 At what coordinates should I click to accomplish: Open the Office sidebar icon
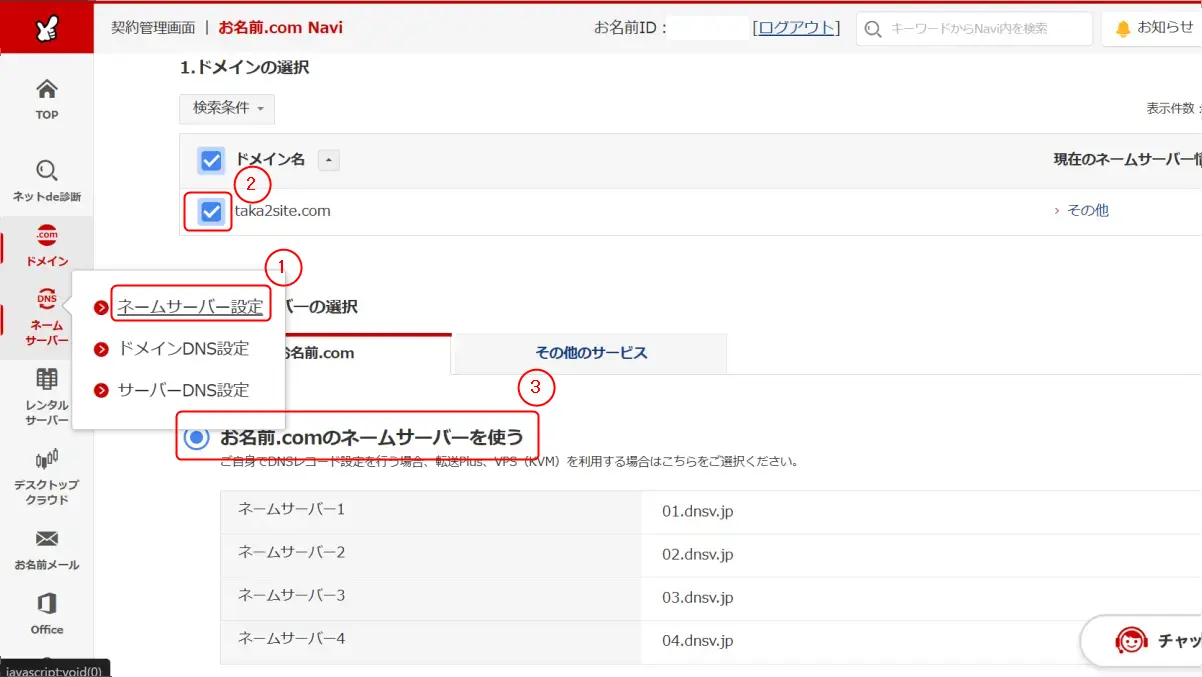47,604
